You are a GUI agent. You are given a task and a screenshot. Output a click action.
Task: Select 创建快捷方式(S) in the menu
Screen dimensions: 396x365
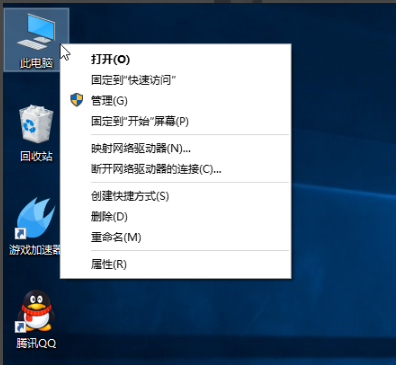coord(175,196)
